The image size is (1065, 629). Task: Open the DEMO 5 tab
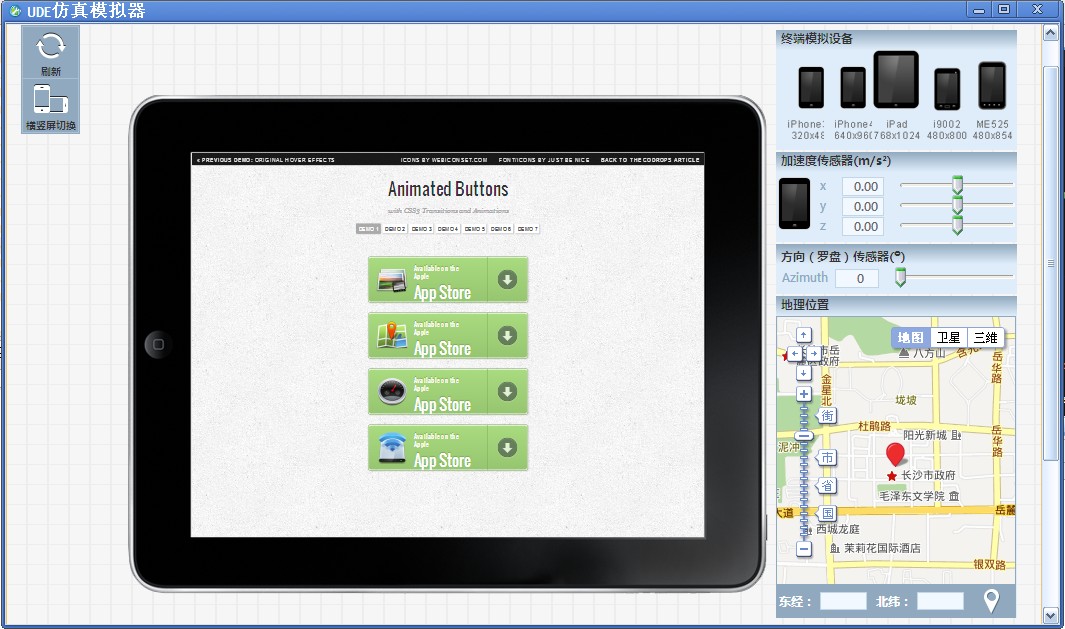pyautogui.click(x=475, y=229)
